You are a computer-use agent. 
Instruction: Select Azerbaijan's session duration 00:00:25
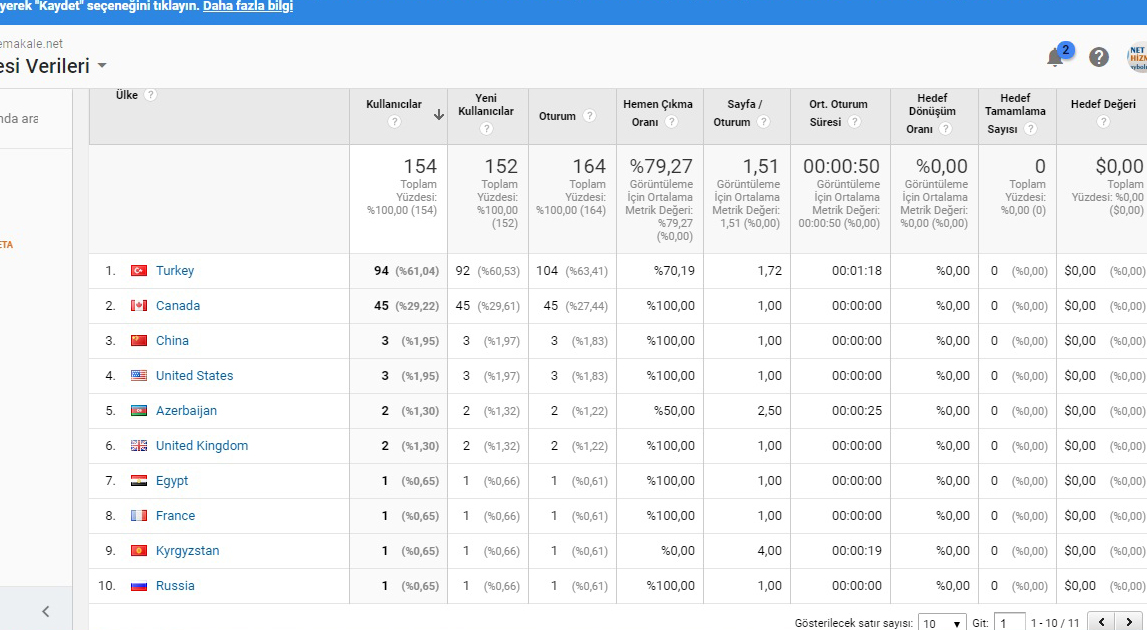click(857, 411)
